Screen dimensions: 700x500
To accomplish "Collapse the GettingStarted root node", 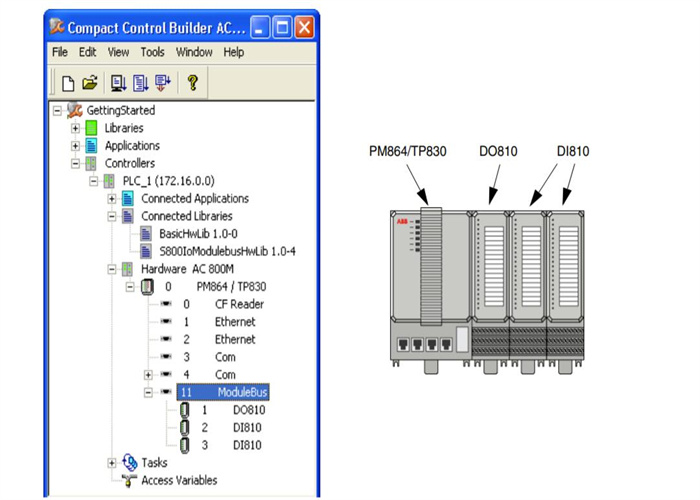I will coord(57,110).
